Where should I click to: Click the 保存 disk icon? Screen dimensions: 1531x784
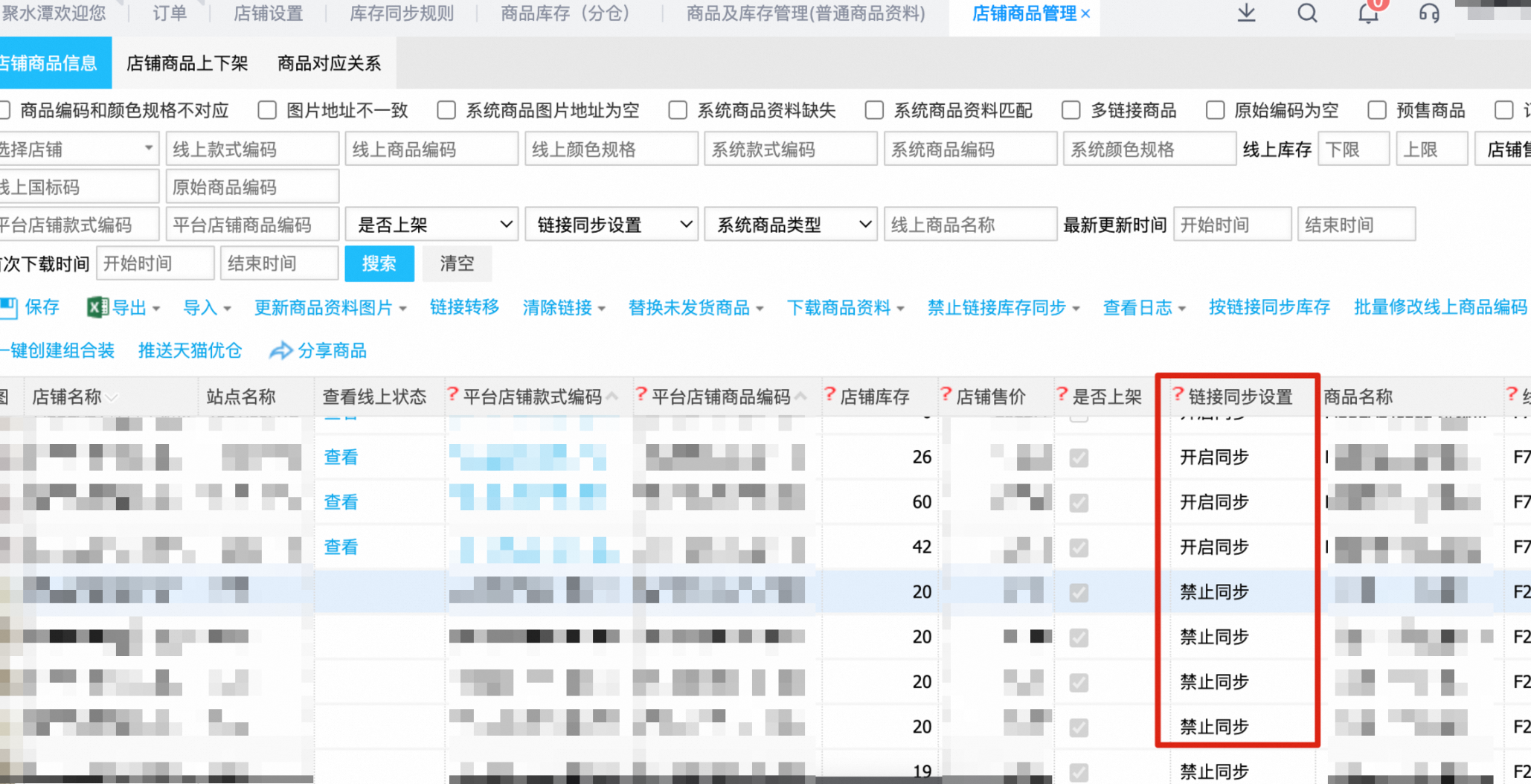coord(9,307)
